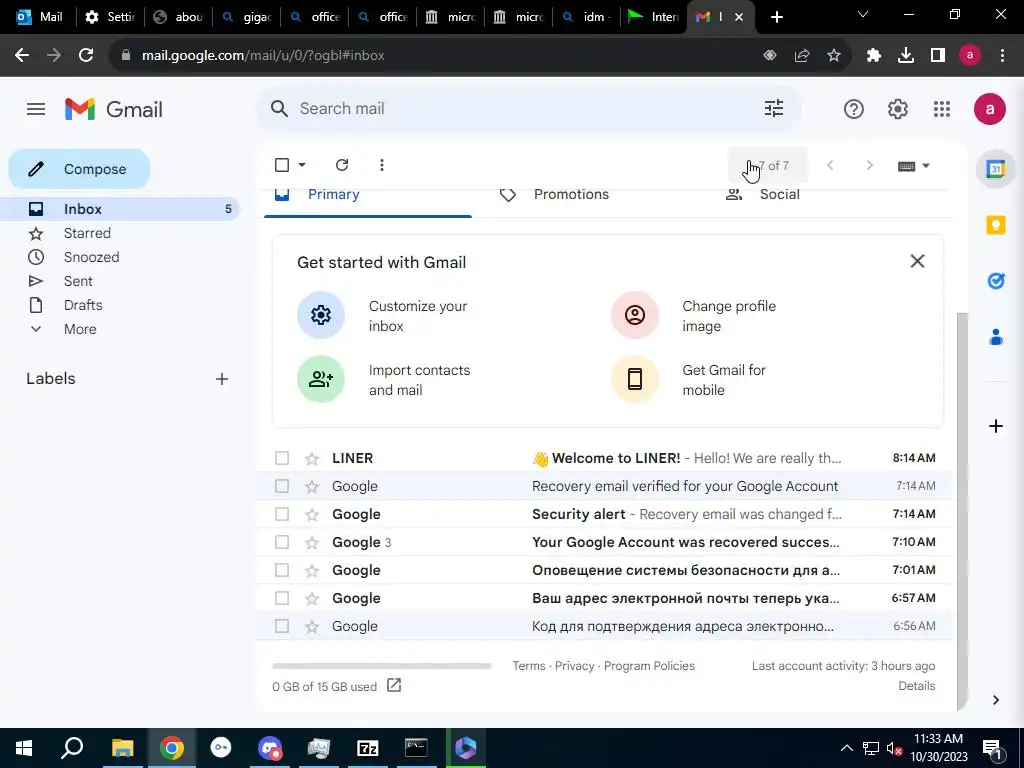Image resolution: width=1024 pixels, height=768 pixels.
Task: Star the Security alert email
Action: pyautogui.click(x=312, y=515)
